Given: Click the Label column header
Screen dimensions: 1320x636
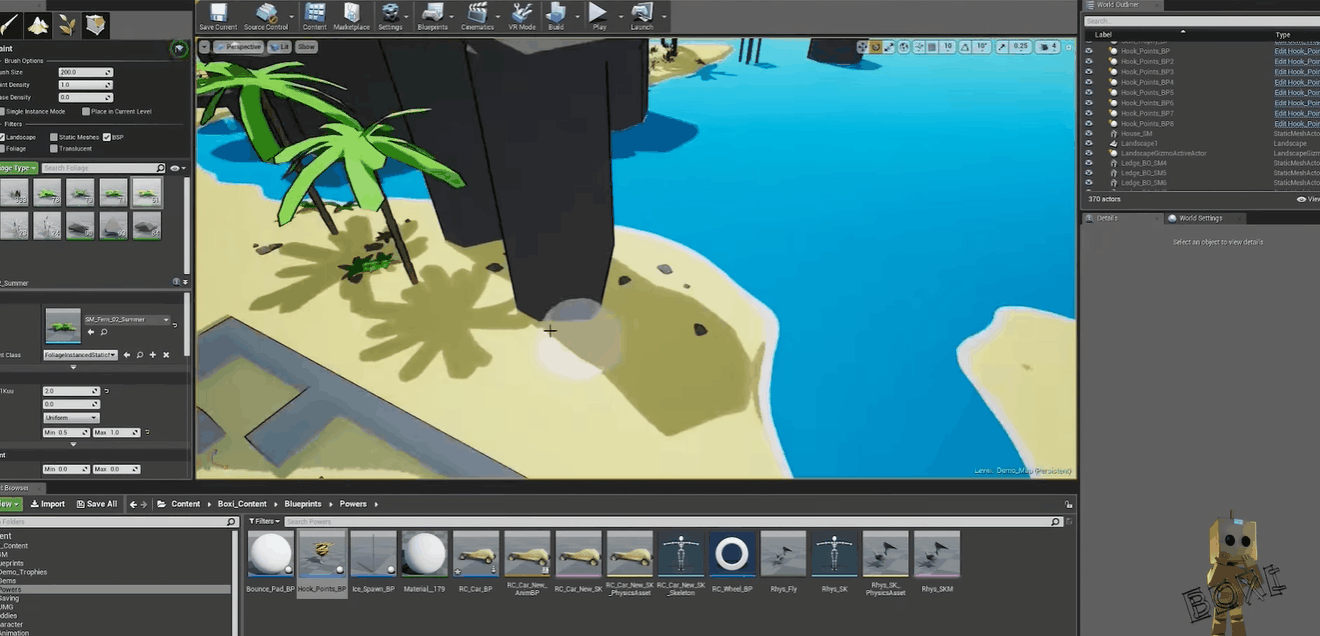Looking at the screenshot, I should tap(1104, 34).
